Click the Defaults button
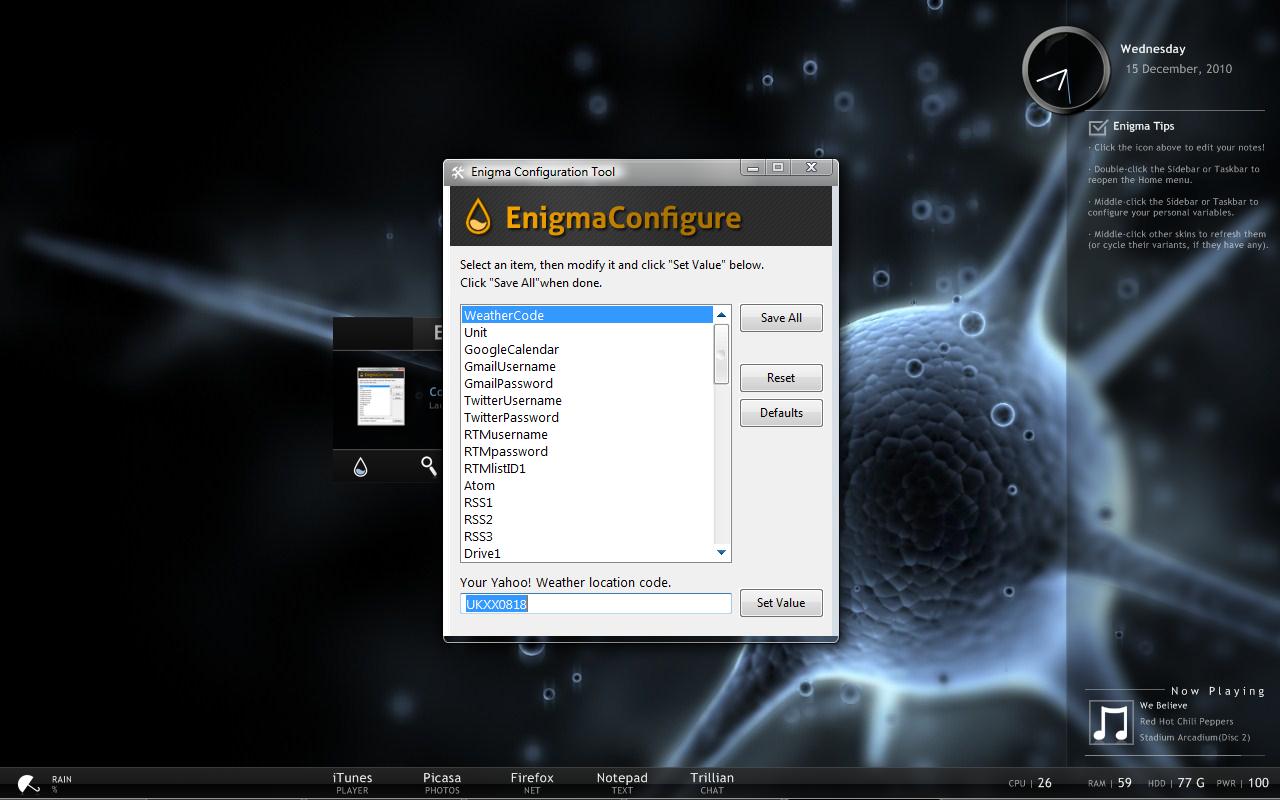 pos(781,413)
